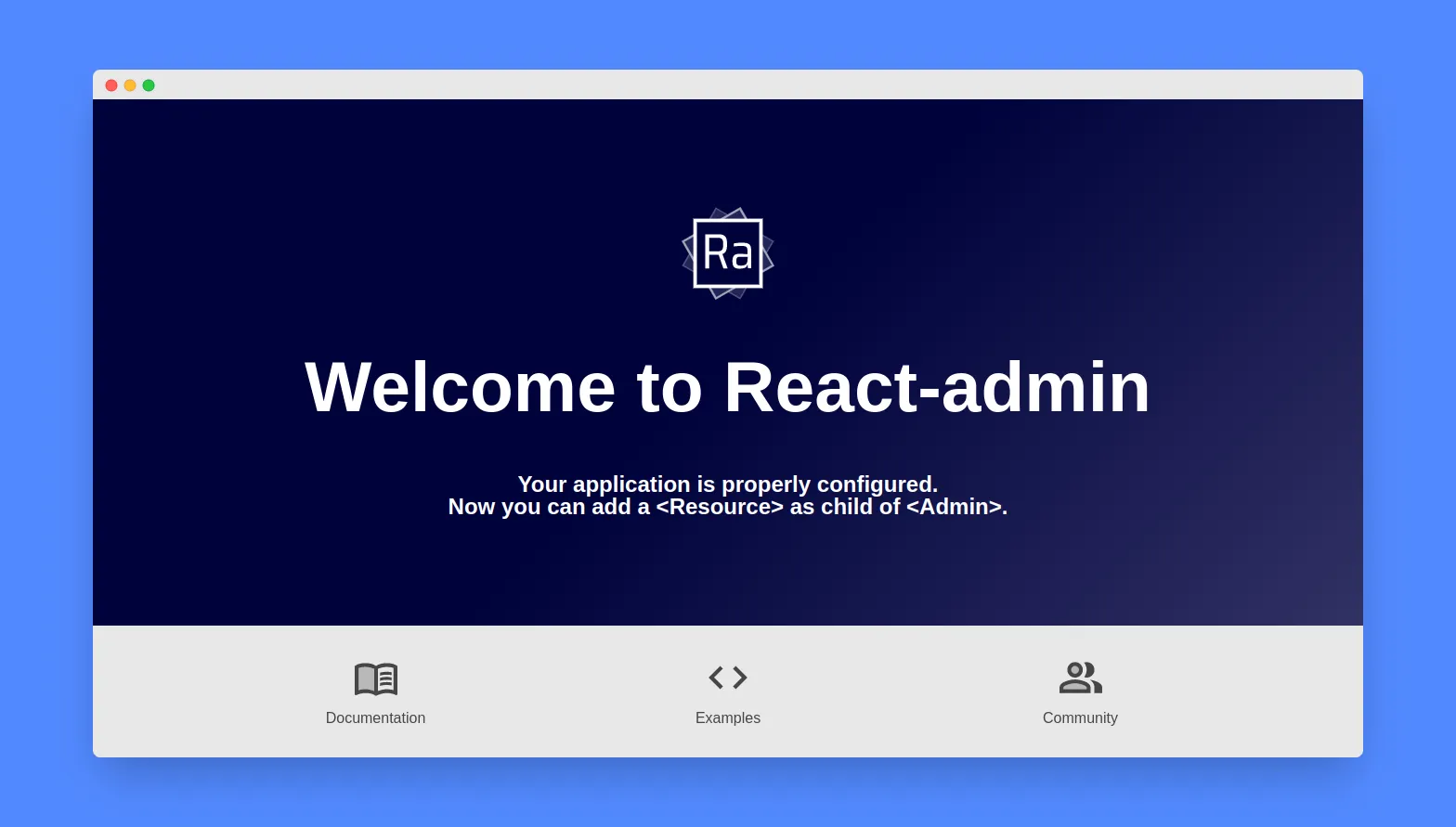Click the Examples code brackets icon

tap(728, 678)
